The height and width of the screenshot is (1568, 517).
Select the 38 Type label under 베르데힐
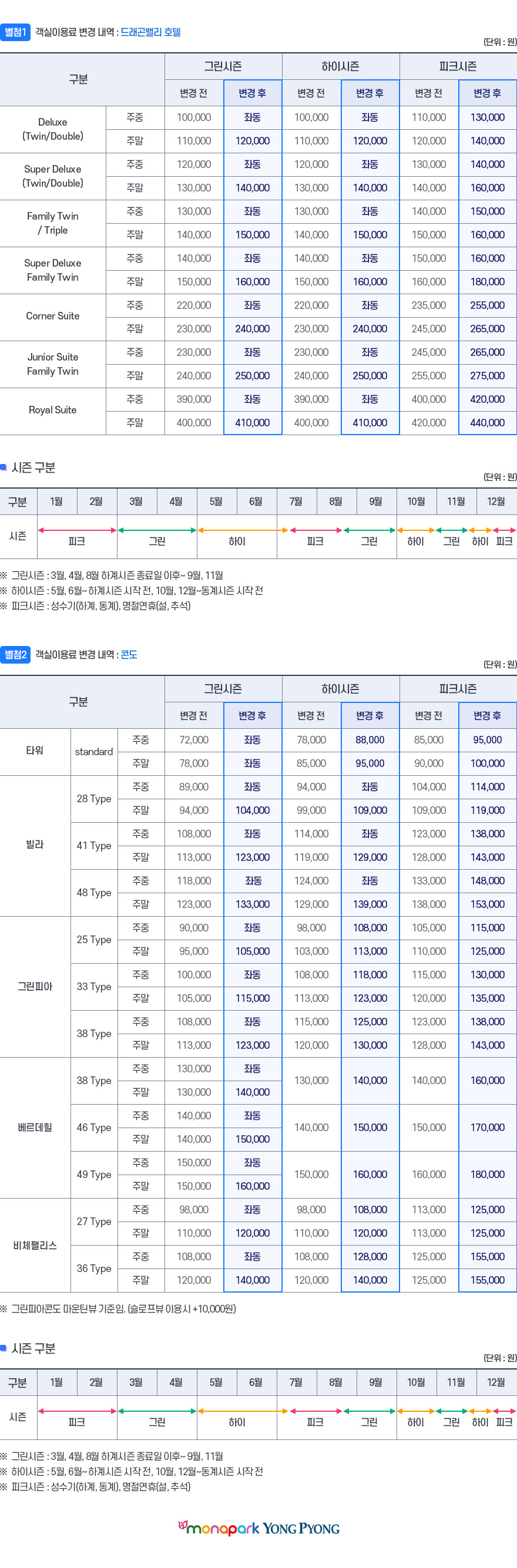[94, 1081]
